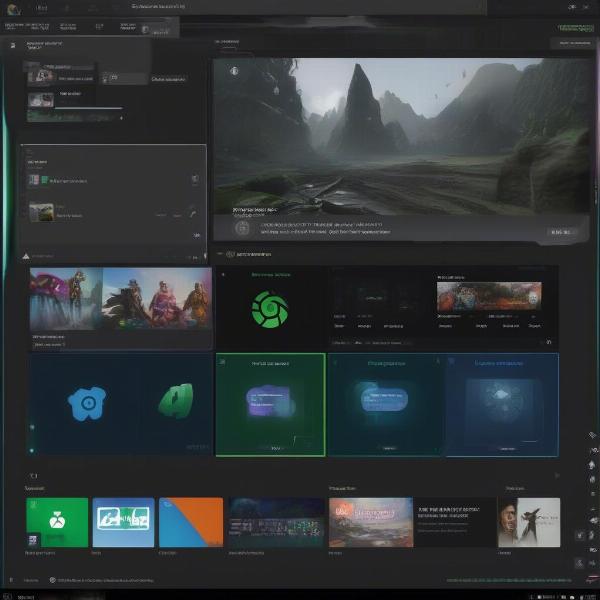Open the blue and orange diagonal tile

tap(191, 522)
